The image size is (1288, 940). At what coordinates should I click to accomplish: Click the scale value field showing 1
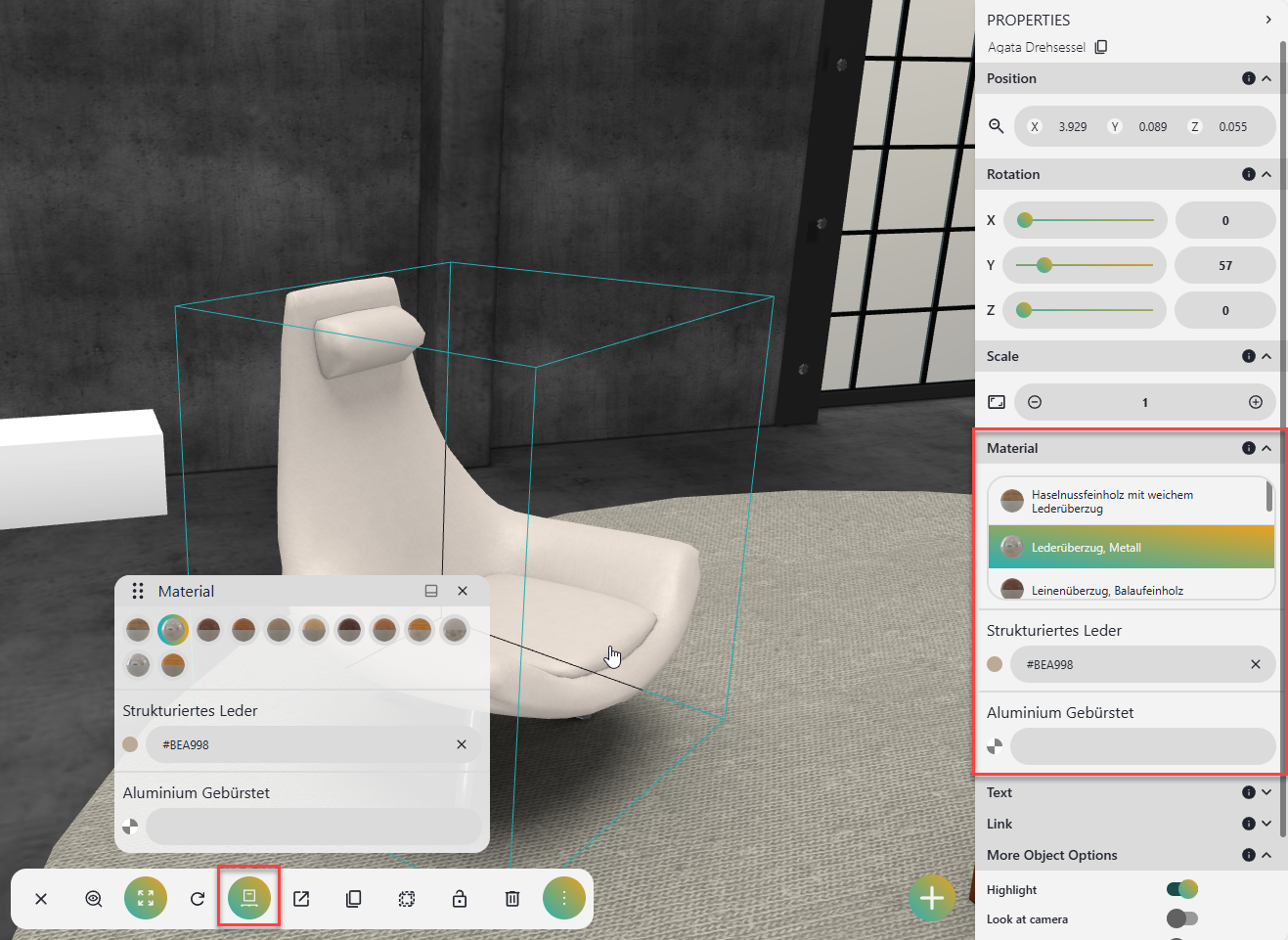pyautogui.click(x=1145, y=402)
